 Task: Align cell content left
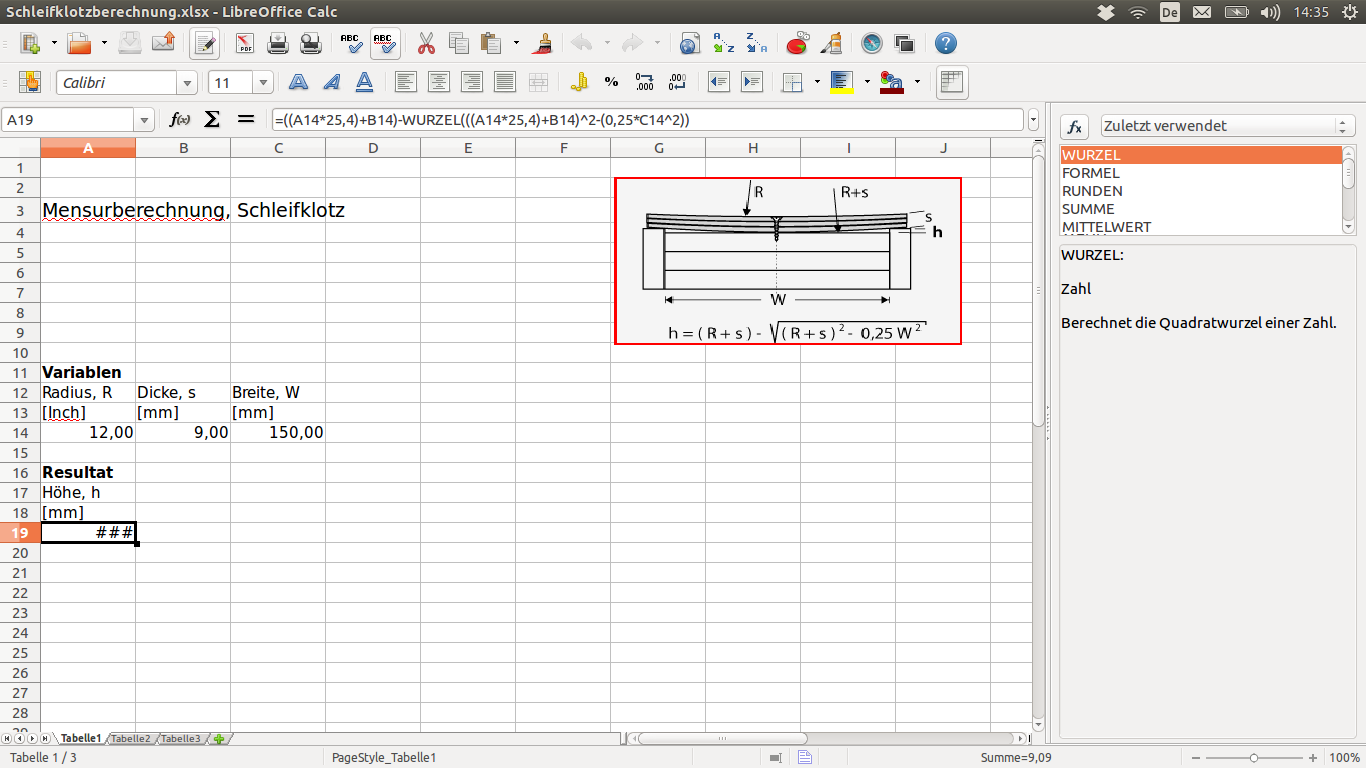[406, 83]
